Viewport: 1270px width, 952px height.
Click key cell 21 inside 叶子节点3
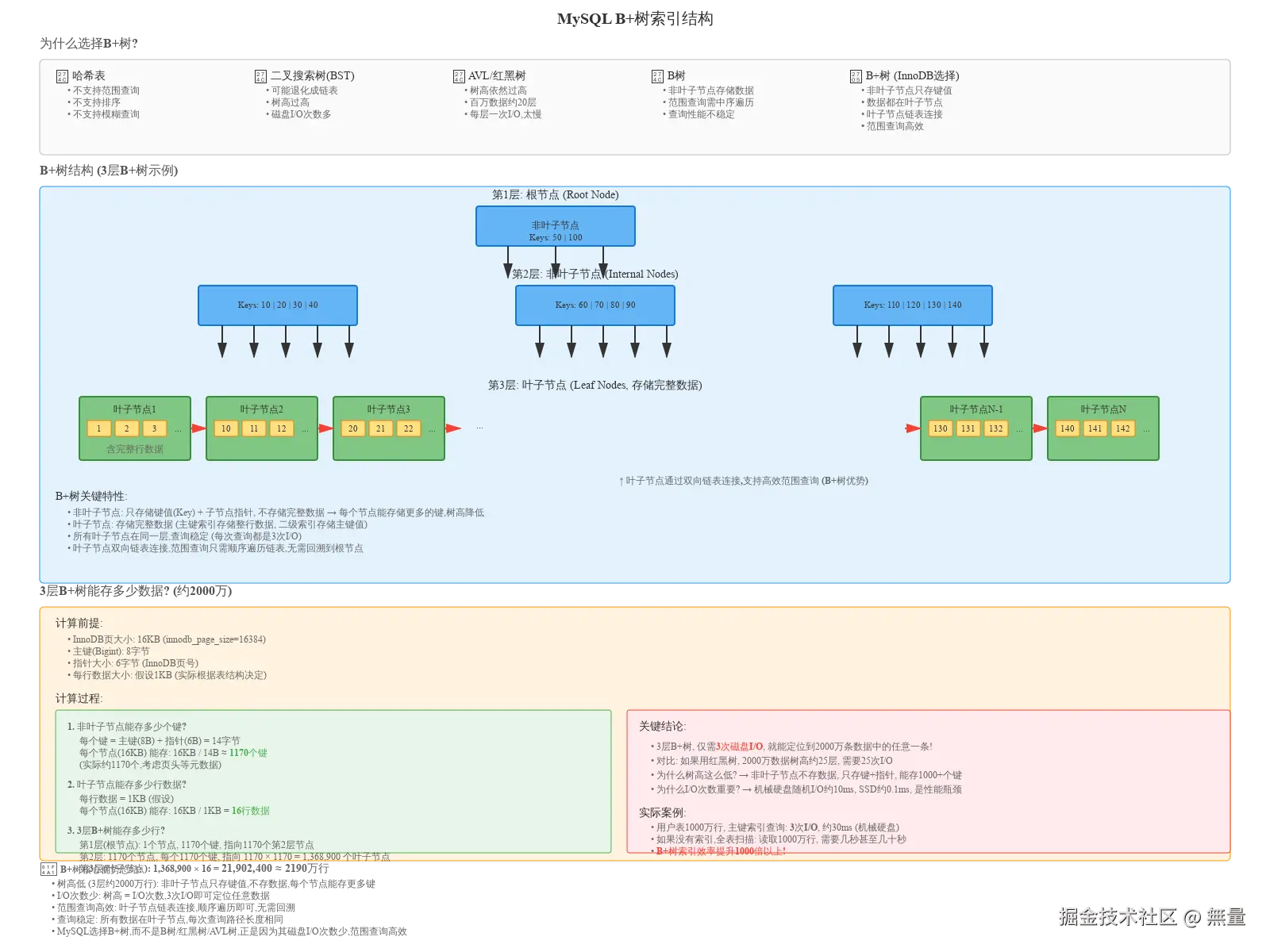380,428
